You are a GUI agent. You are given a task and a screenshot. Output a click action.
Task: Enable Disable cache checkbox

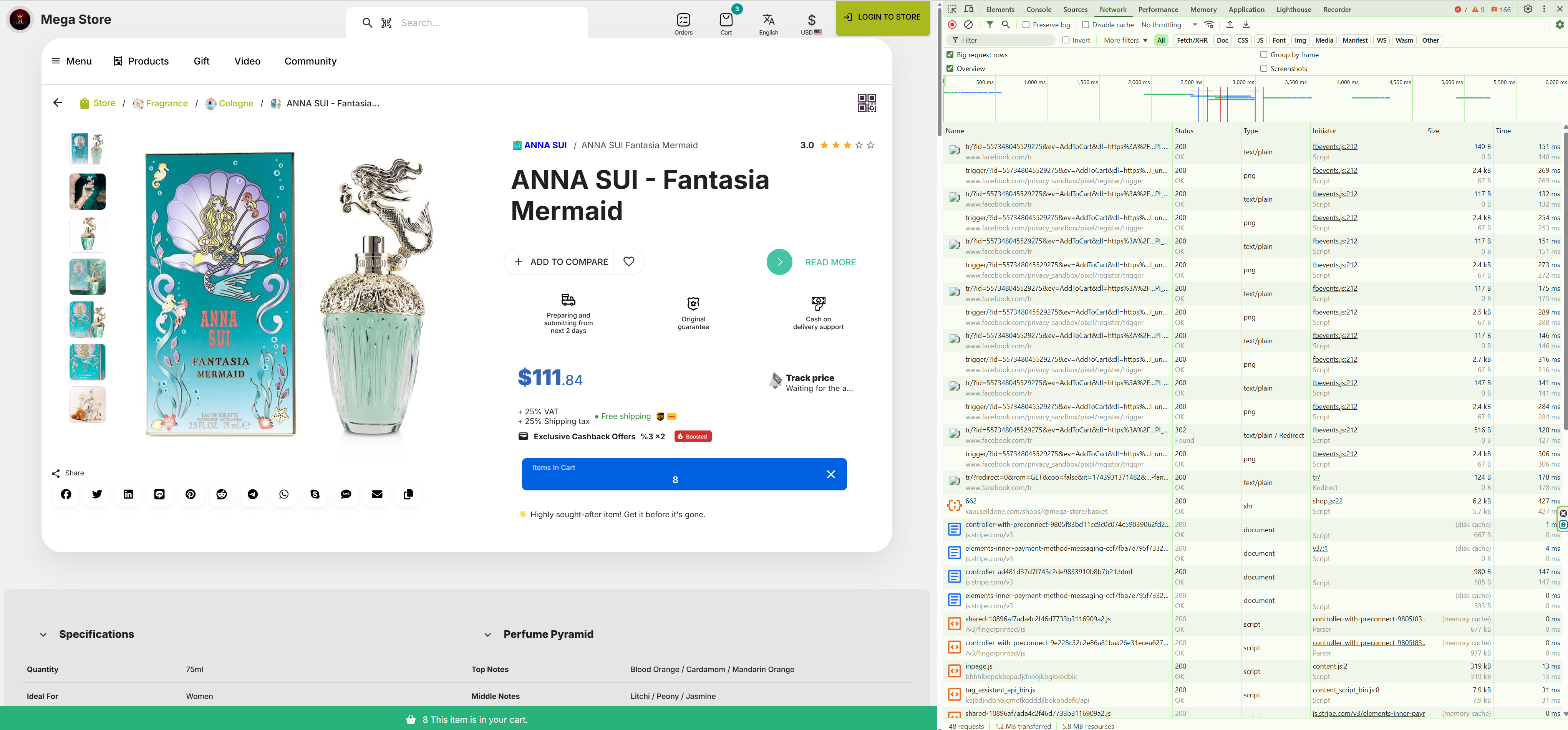pos(1085,24)
